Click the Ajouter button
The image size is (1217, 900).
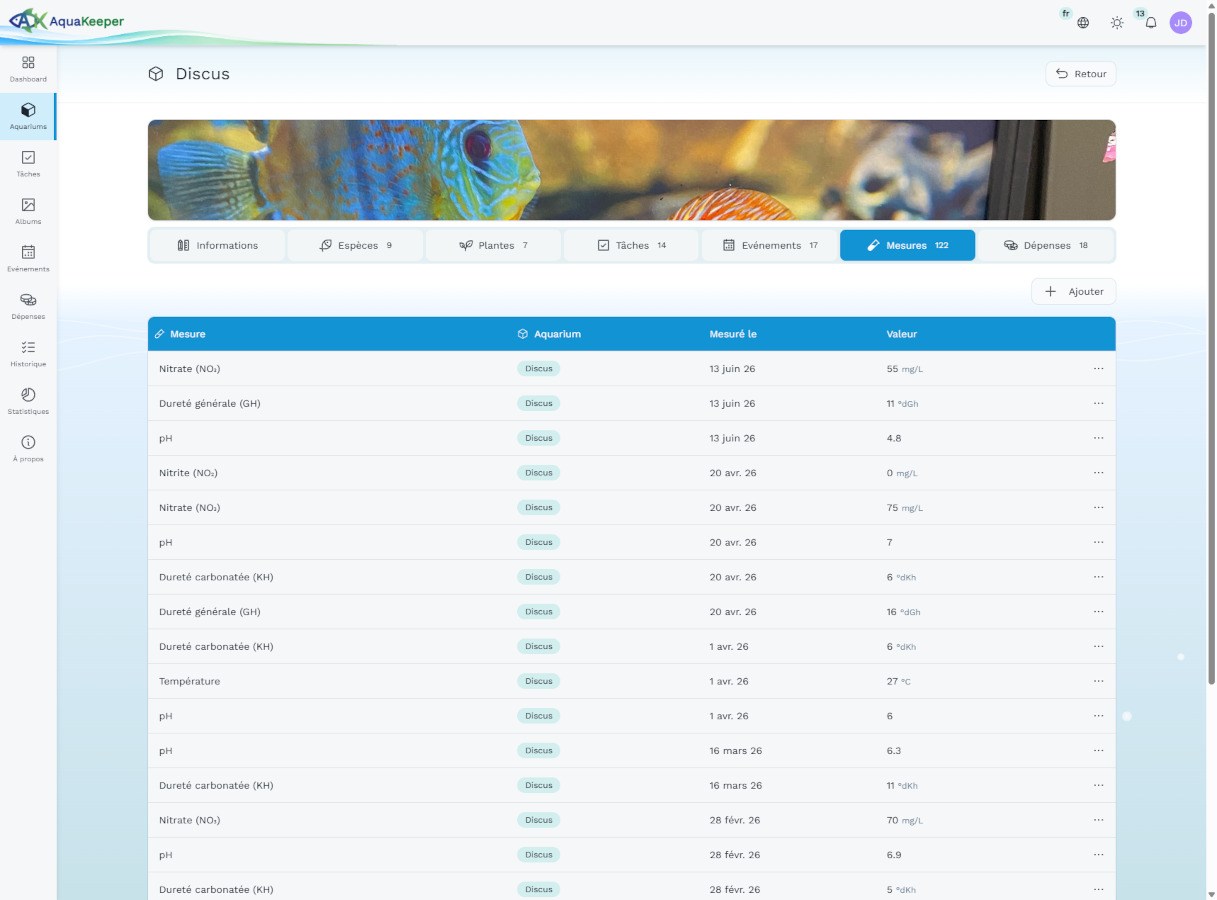click(x=1074, y=291)
